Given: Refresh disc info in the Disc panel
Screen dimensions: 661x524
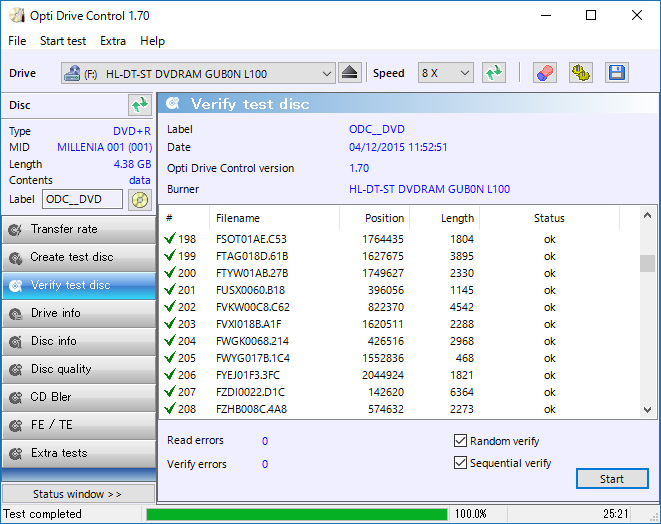Looking at the screenshot, I should pos(140,105).
